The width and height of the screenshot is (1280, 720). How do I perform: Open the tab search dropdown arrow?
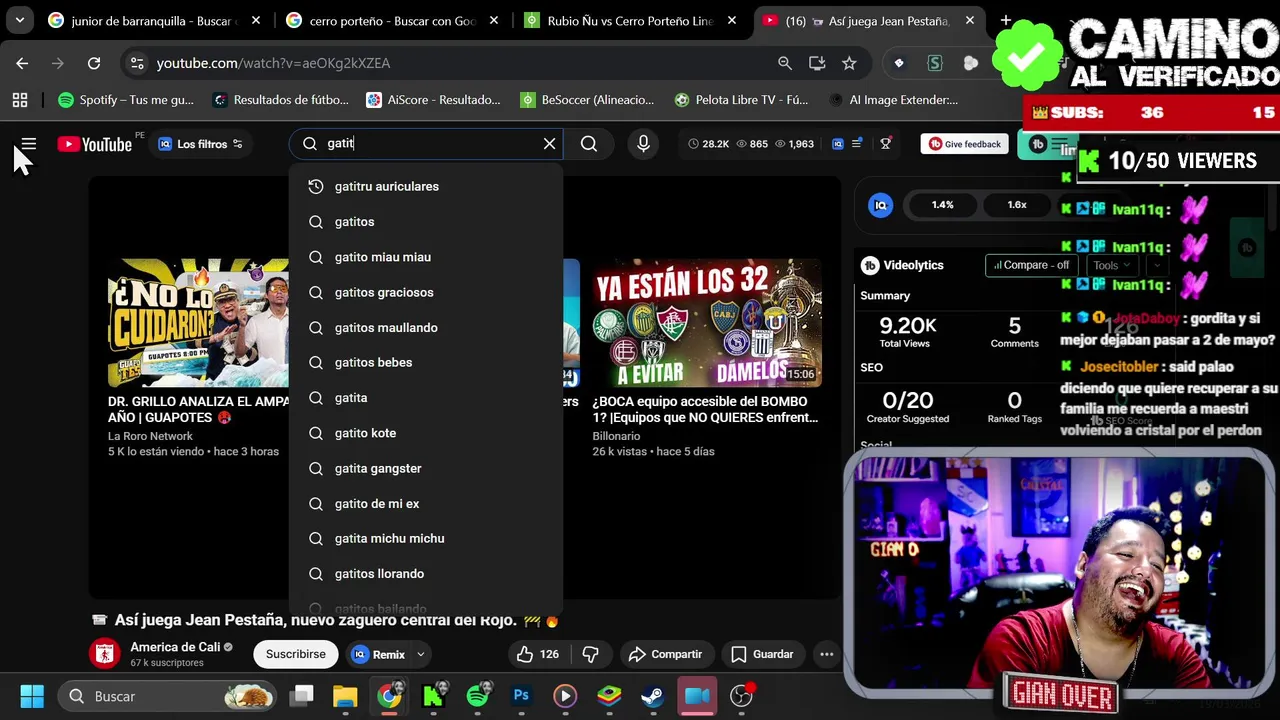[19, 20]
